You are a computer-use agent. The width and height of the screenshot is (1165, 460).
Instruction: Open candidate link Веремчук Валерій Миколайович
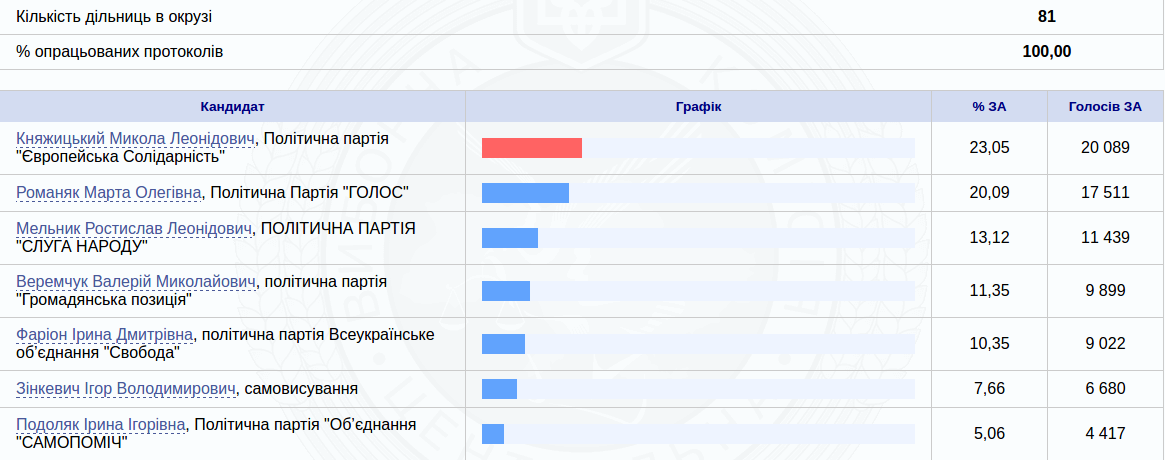coord(136,282)
